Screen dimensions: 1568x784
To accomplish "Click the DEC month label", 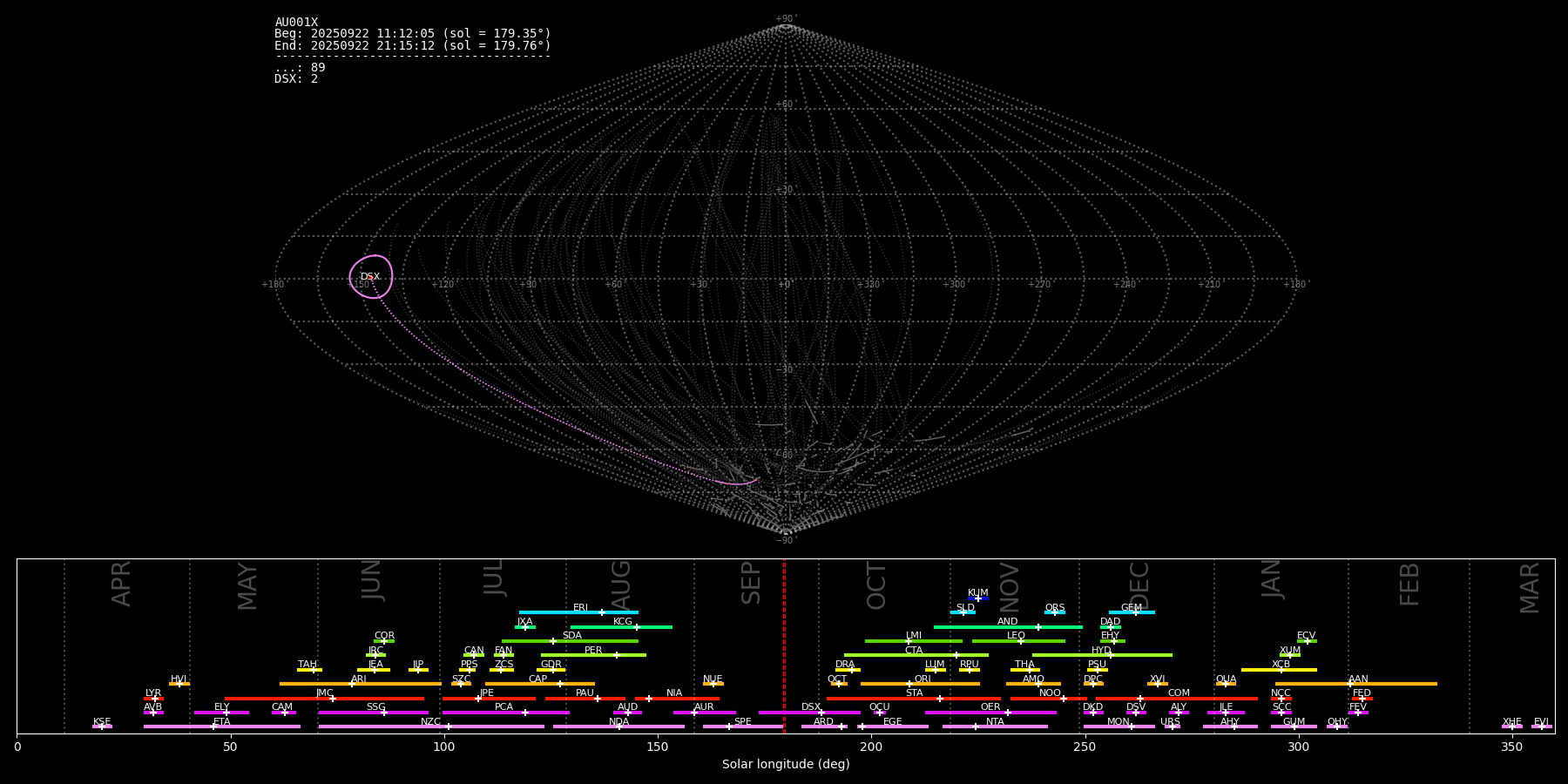I will (1139, 585).
